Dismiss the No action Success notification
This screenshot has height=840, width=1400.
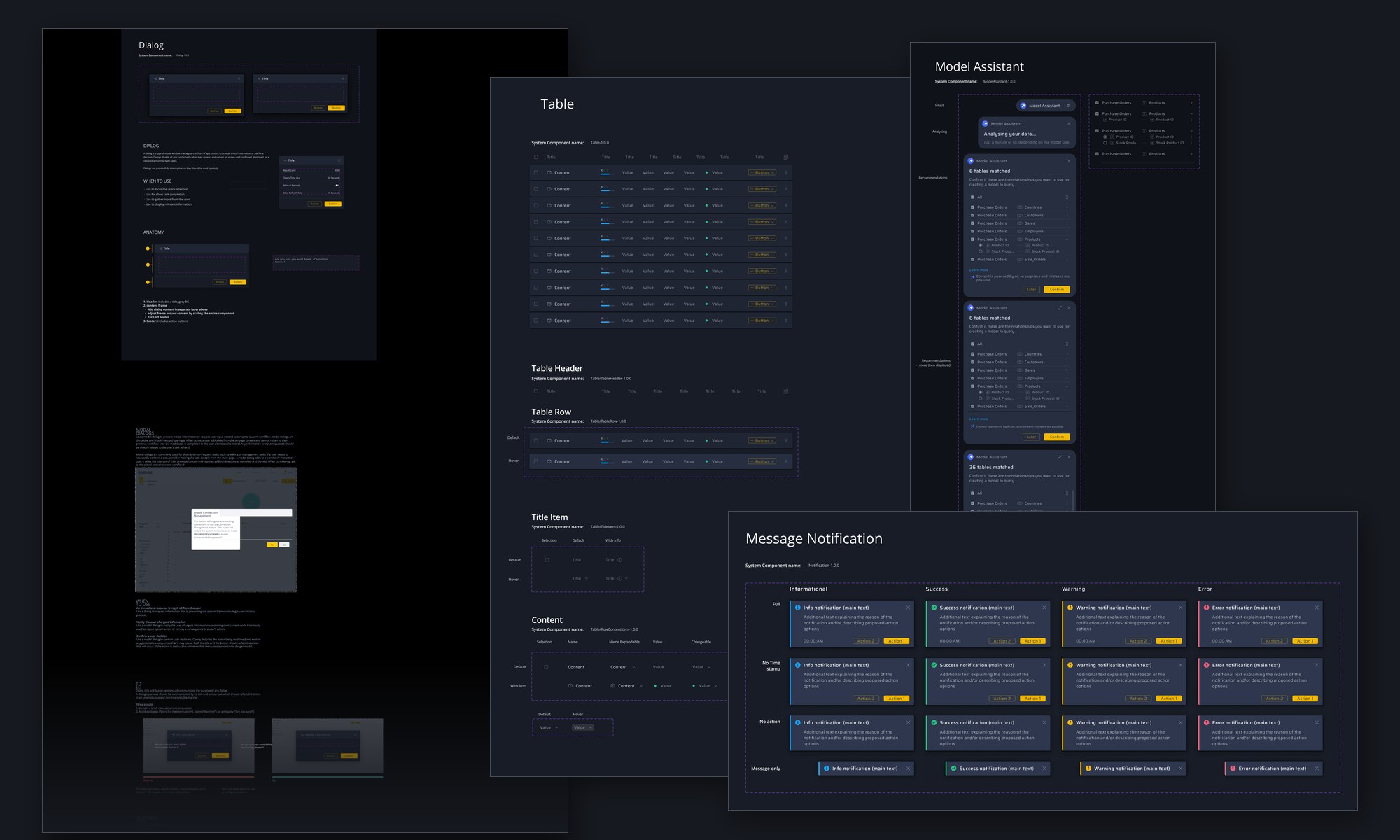(1044, 722)
